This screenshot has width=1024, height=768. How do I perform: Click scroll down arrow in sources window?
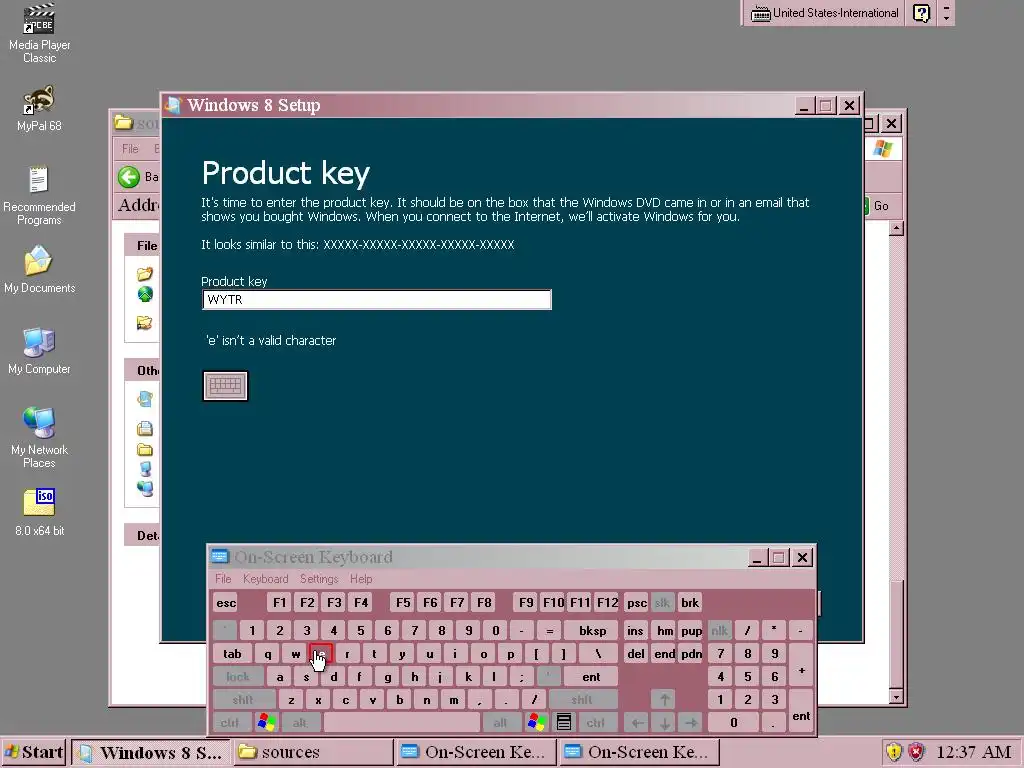[x=897, y=697]
